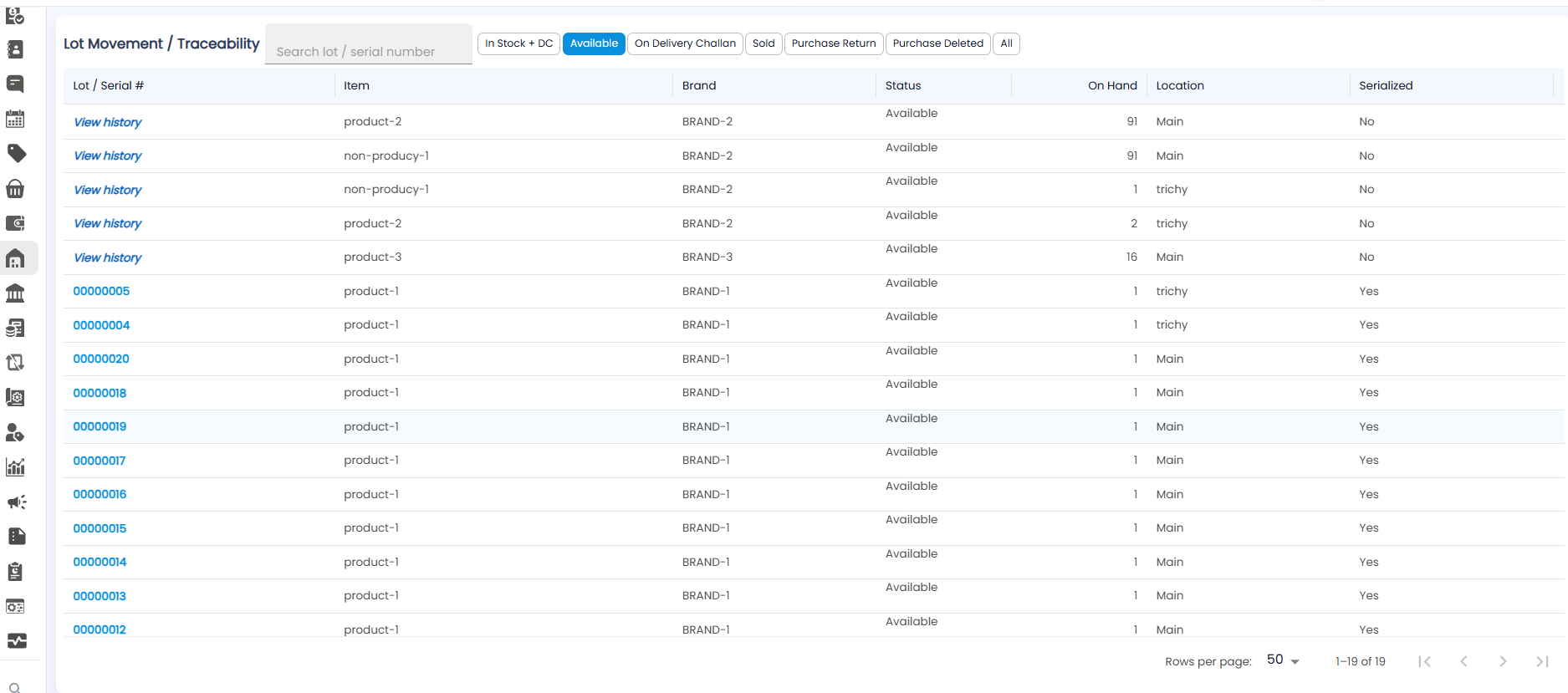Open the user with tag sidebar icon

[x=15, y=432]
